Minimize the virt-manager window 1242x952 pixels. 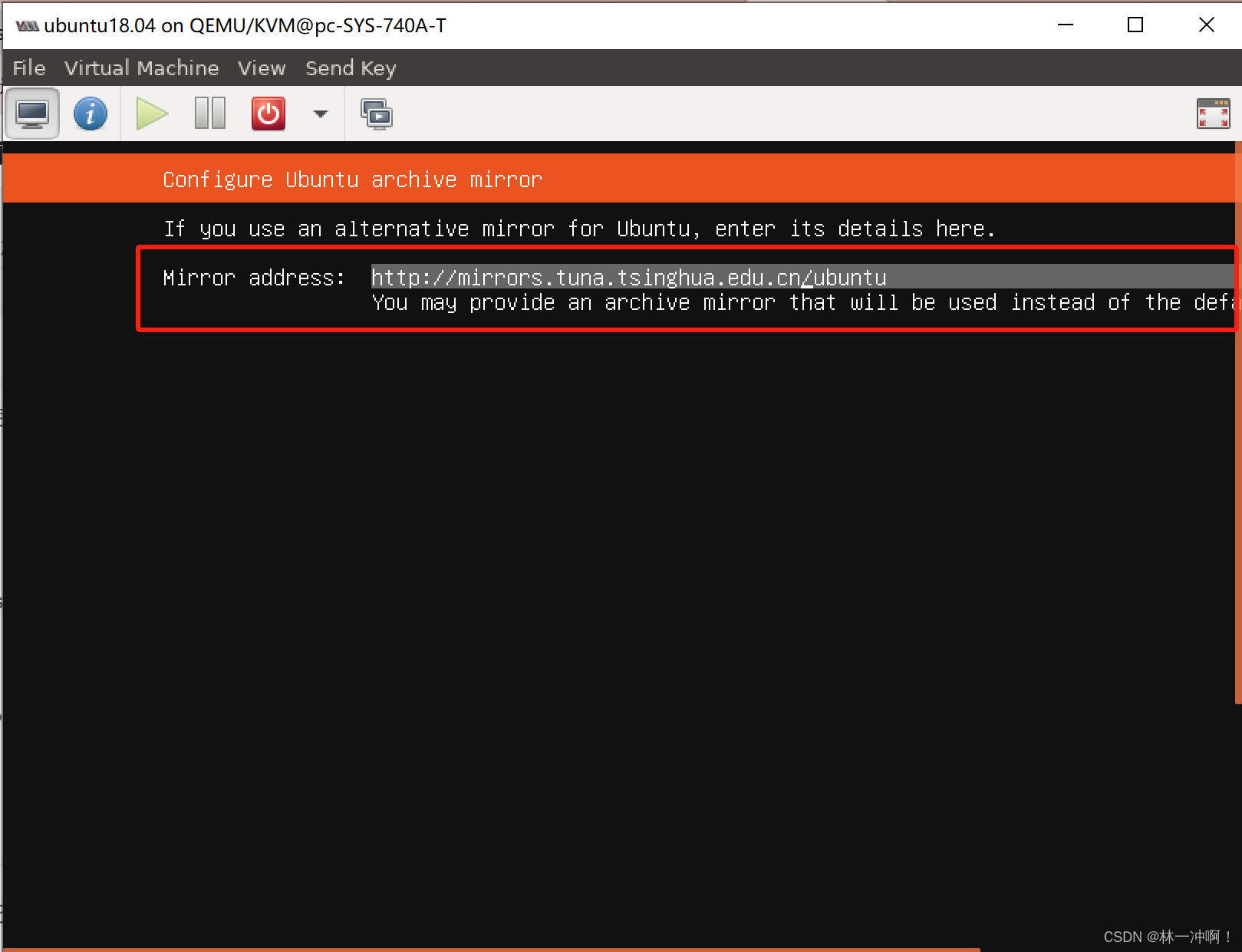(1065, 25)
